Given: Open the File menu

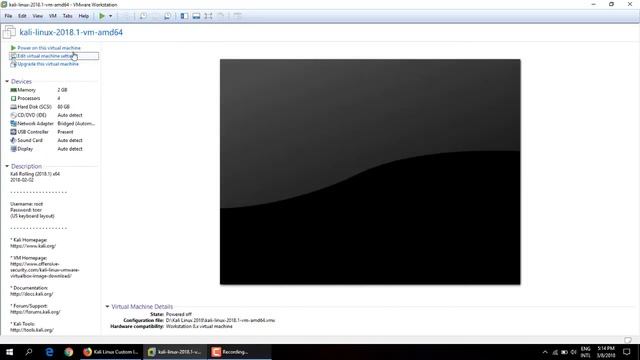Looking at the screenshot, I should coord(8,16).
